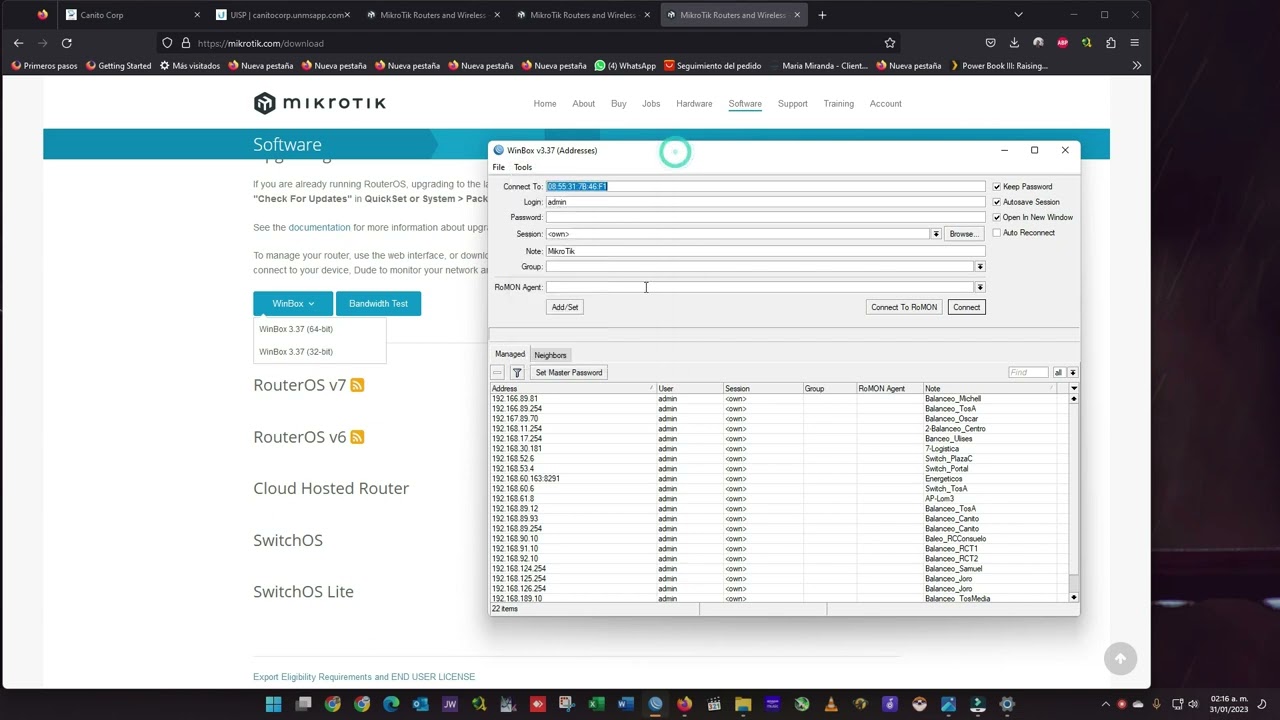Click the Connect To address field

[x=765, y=187]
